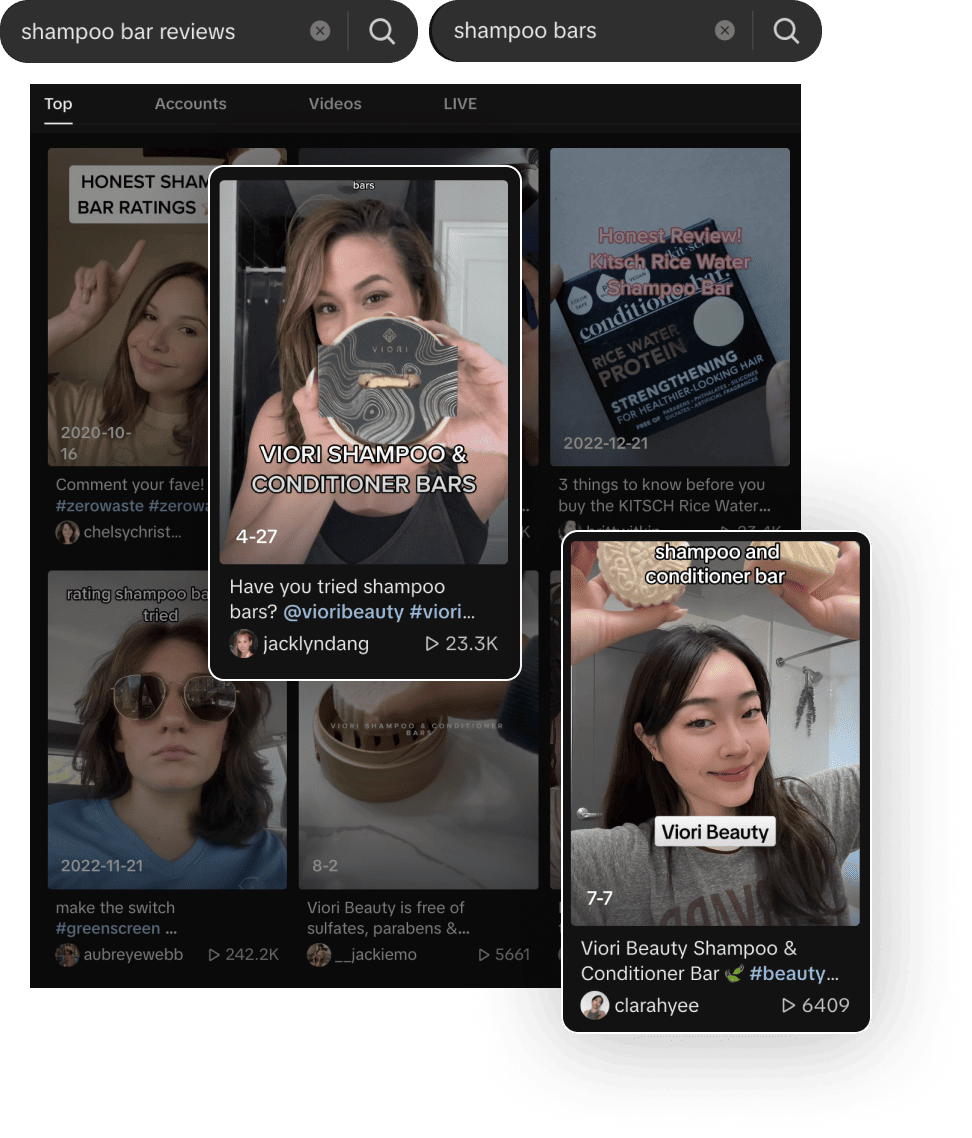The image size is (972, 1138).
Task: Click caption 'Viori Beauty Shampoo & Conditioner Bar'
Action: (x=688, y=960)
